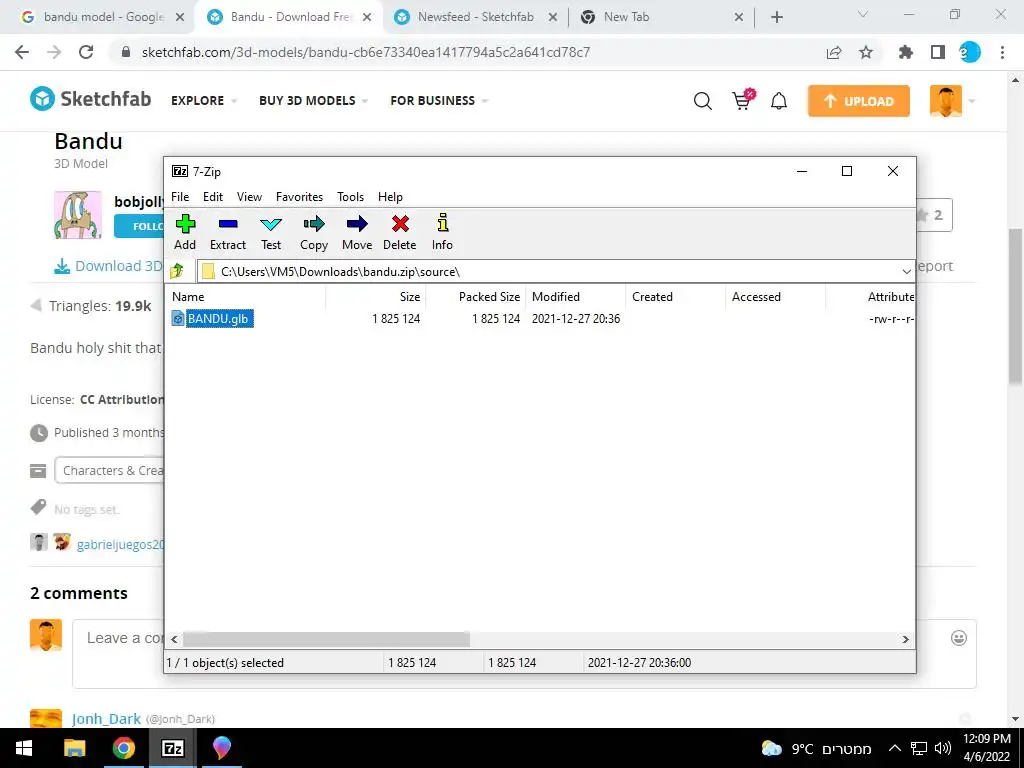Open the Help menu in 7-Zip

(x=391, y=197)
